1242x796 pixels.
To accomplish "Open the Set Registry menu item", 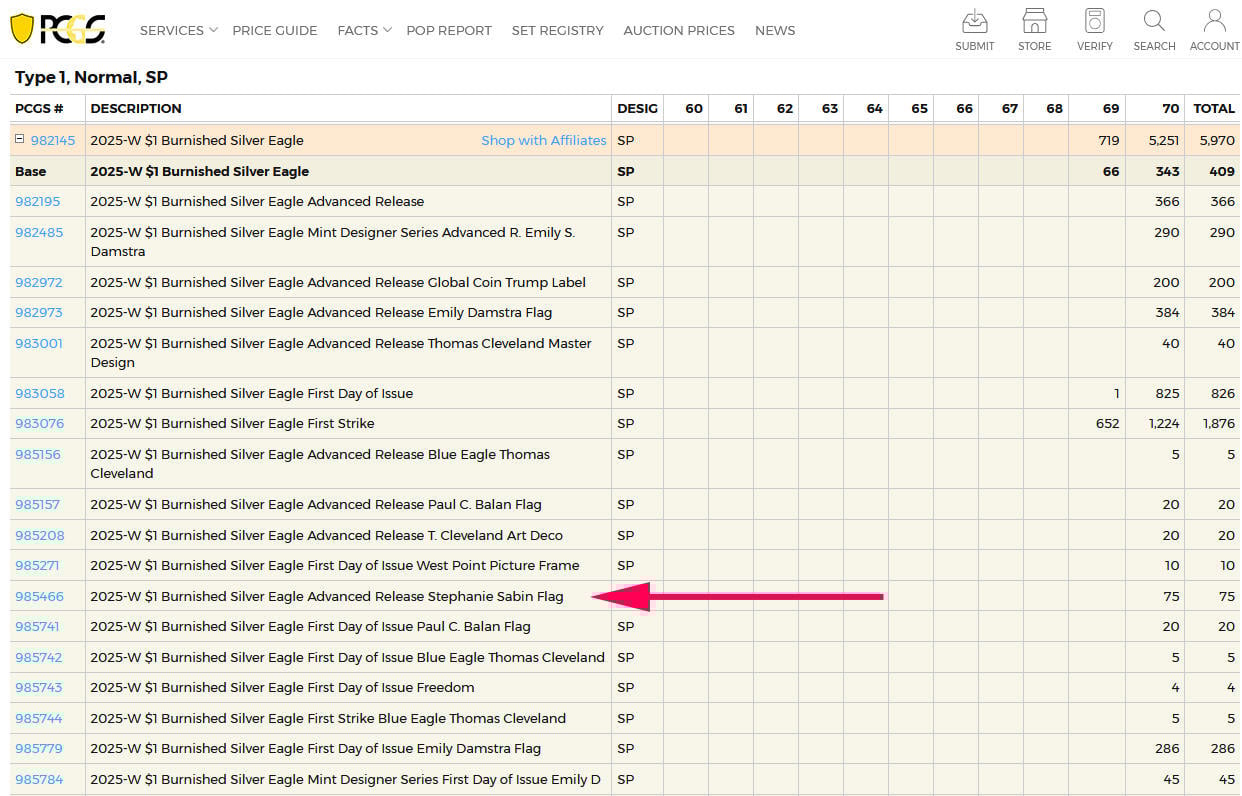I will tap(557, 30).
